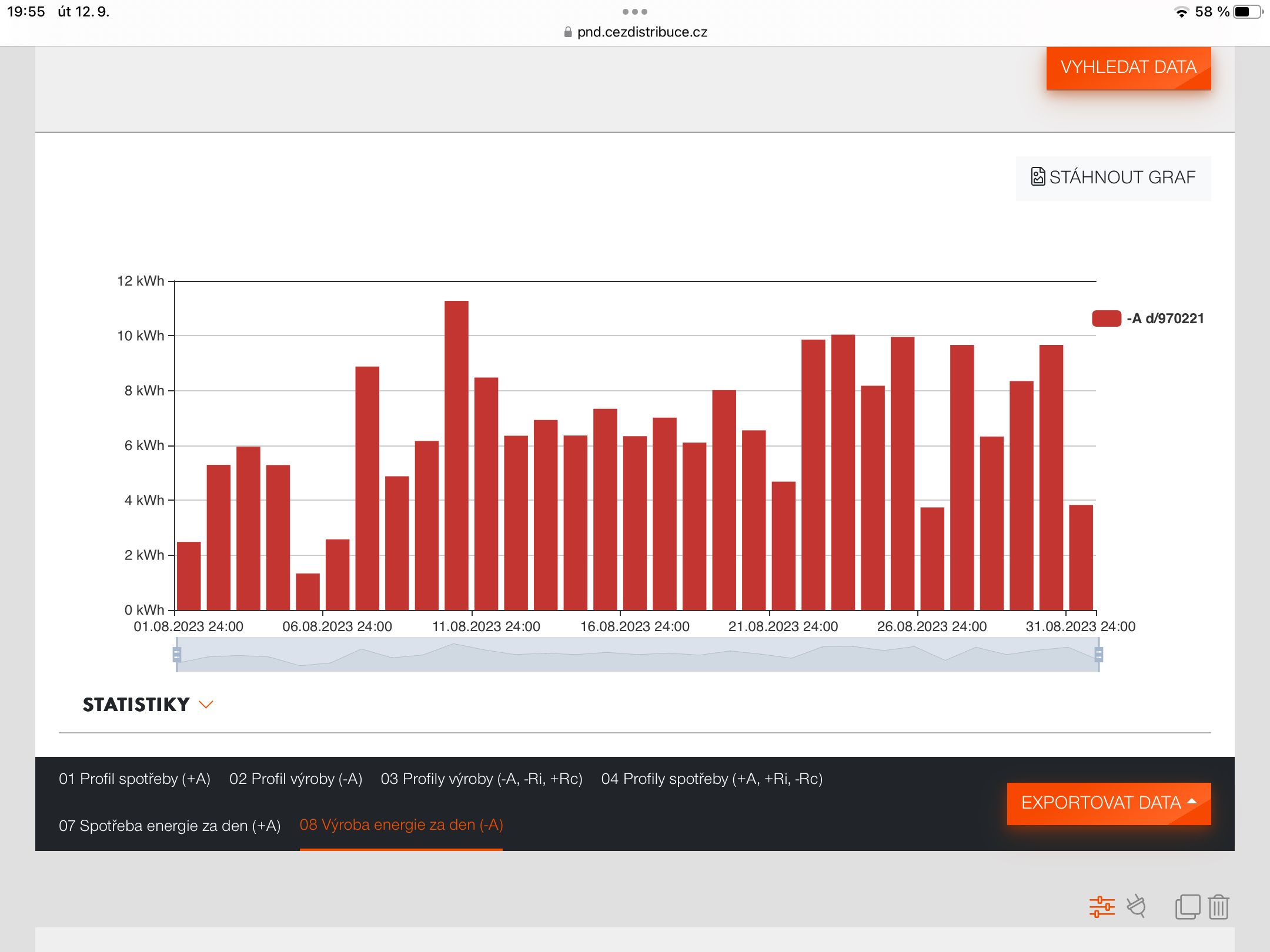Click the 01.08.2023 24:00 axis label
Screen dimensions: 1270x952
tap(189, 626)
